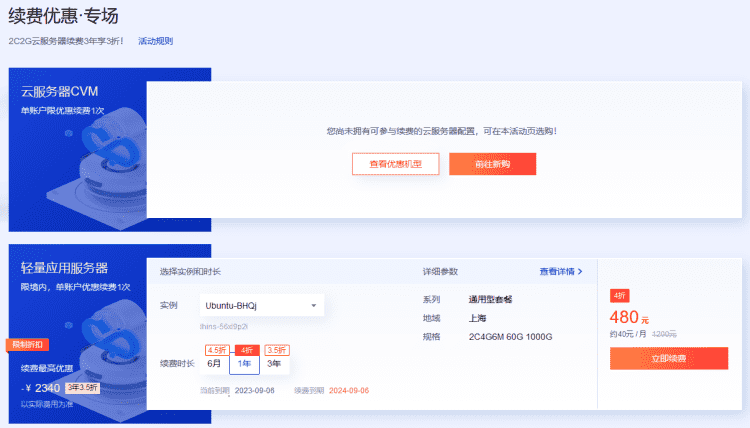Click the 立即续费 button
This screenshot has height=428, width=750.
(x=668, y=358)
